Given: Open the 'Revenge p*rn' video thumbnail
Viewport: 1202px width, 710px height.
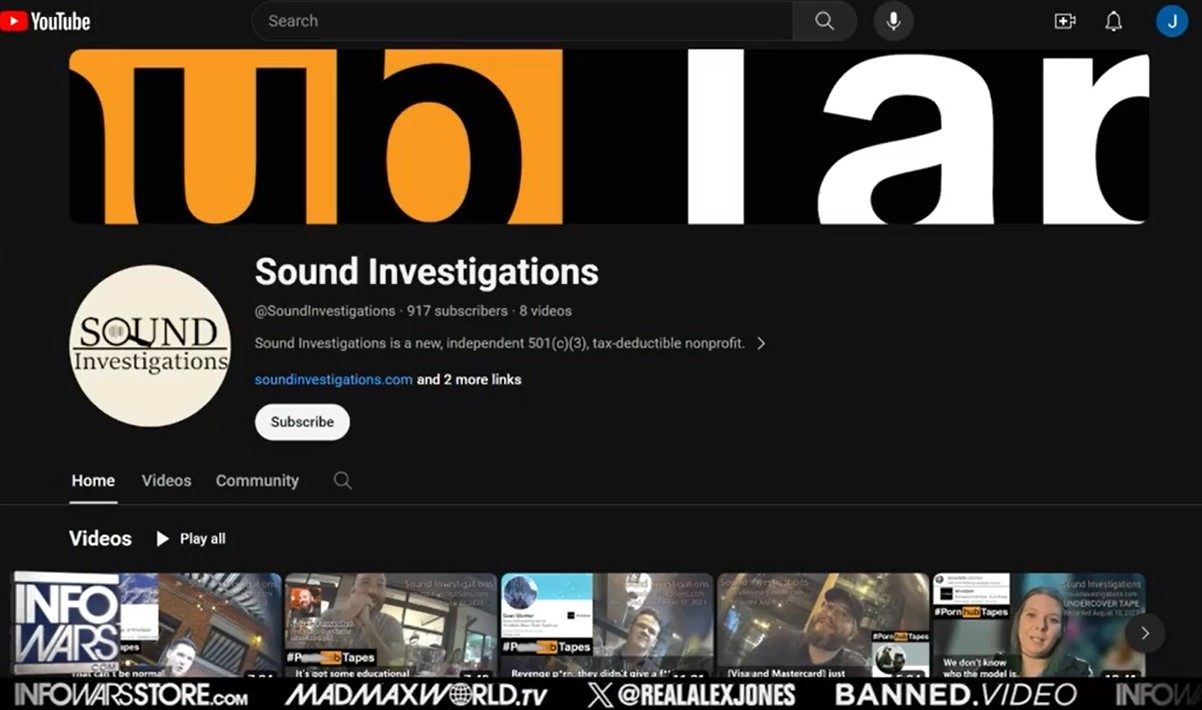Looking at the screenshot, I should click(606, 626).
